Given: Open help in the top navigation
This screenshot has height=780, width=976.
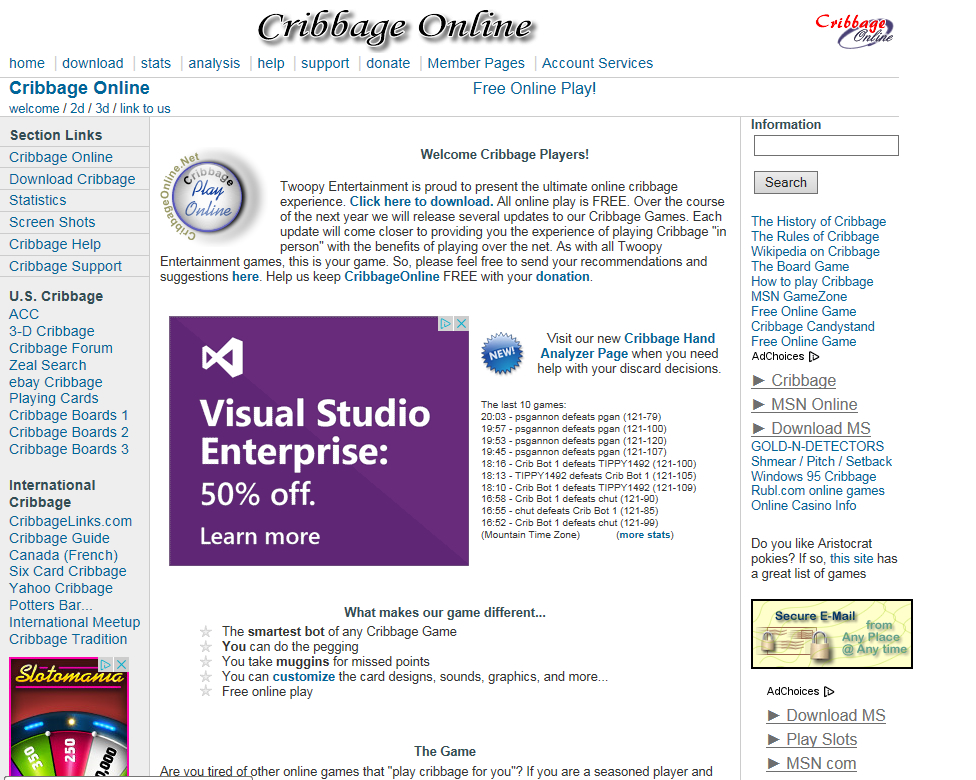Looking at the screenshot, I should 271,63.
